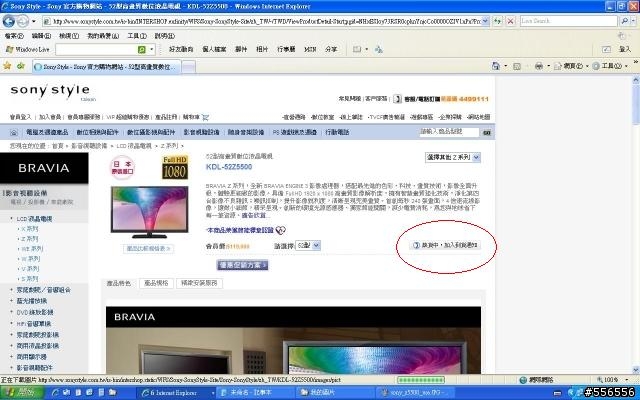
Task: Stop loading with the red X icon
Action: click(x=510, y=21)
